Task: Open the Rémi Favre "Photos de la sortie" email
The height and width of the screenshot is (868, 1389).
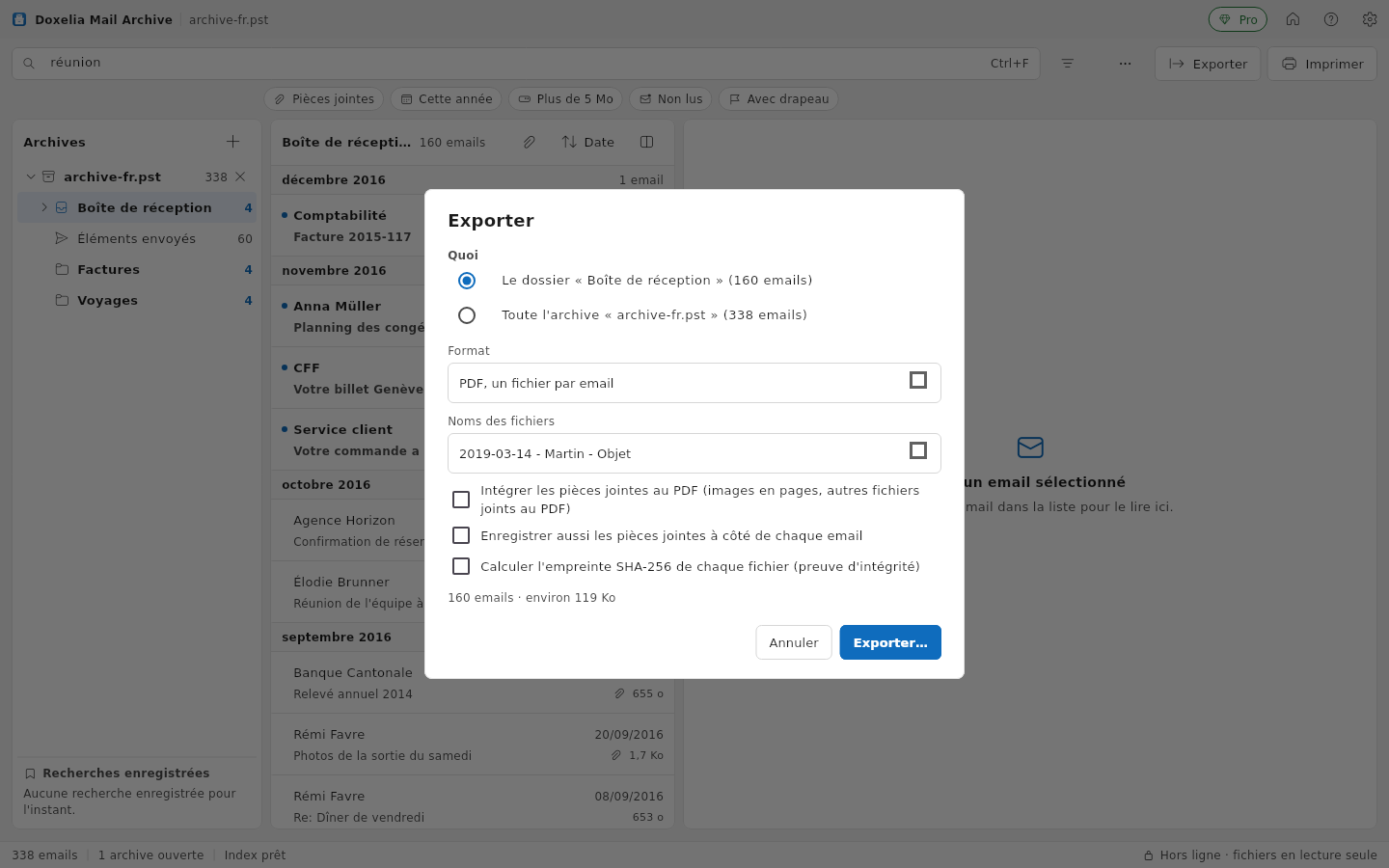Action: (473, 745)
